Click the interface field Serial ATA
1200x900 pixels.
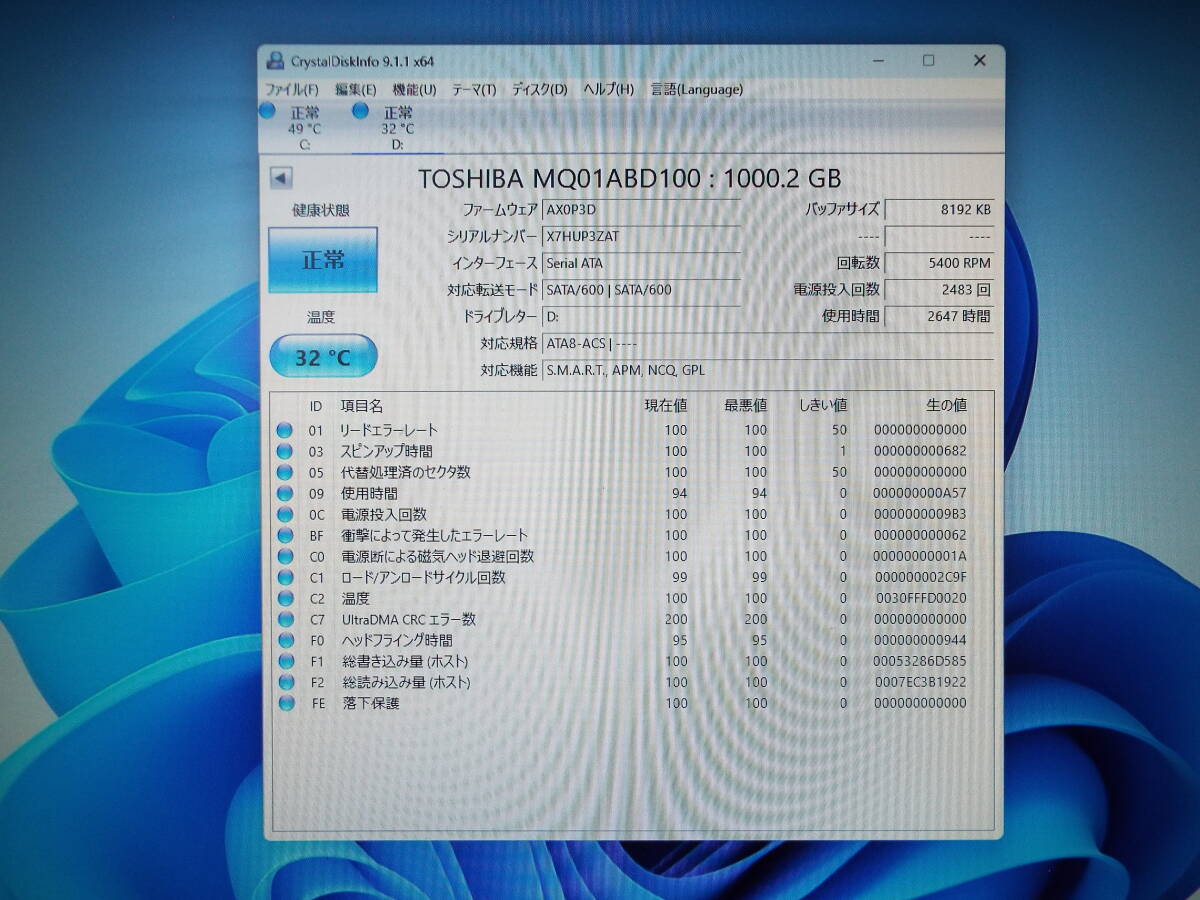[641, 263]
